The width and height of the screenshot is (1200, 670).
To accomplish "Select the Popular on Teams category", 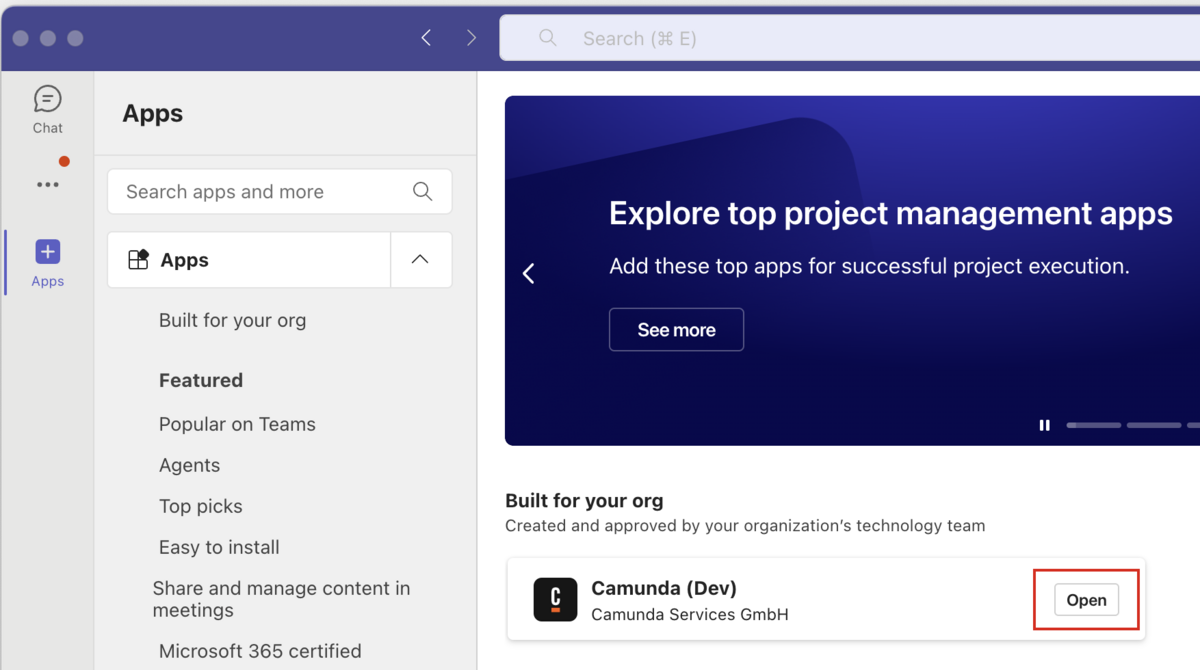I will (237, 424).
